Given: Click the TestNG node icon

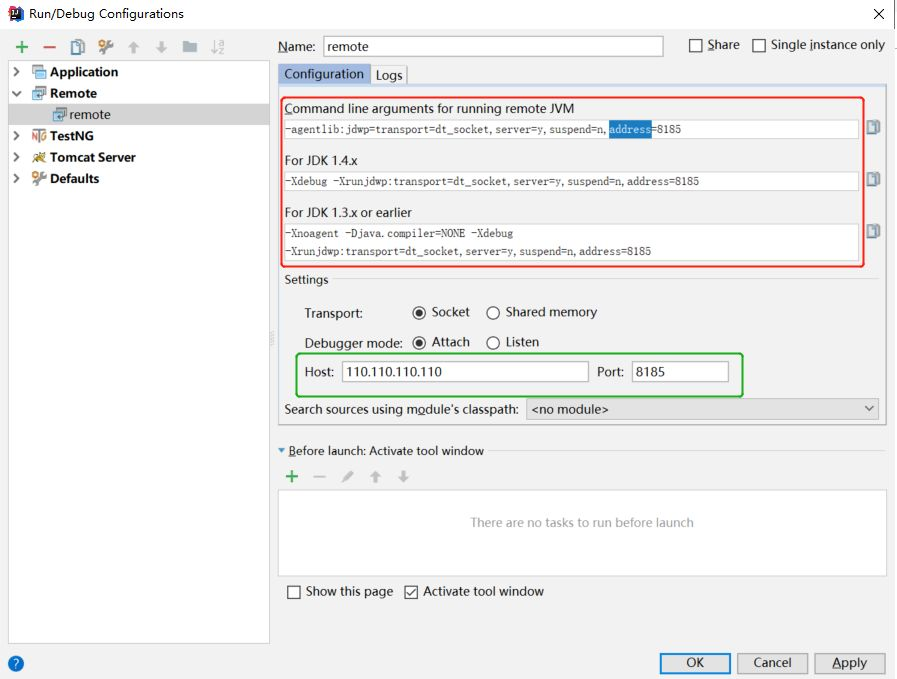Looking at the screenshot, I should [39, 136].
